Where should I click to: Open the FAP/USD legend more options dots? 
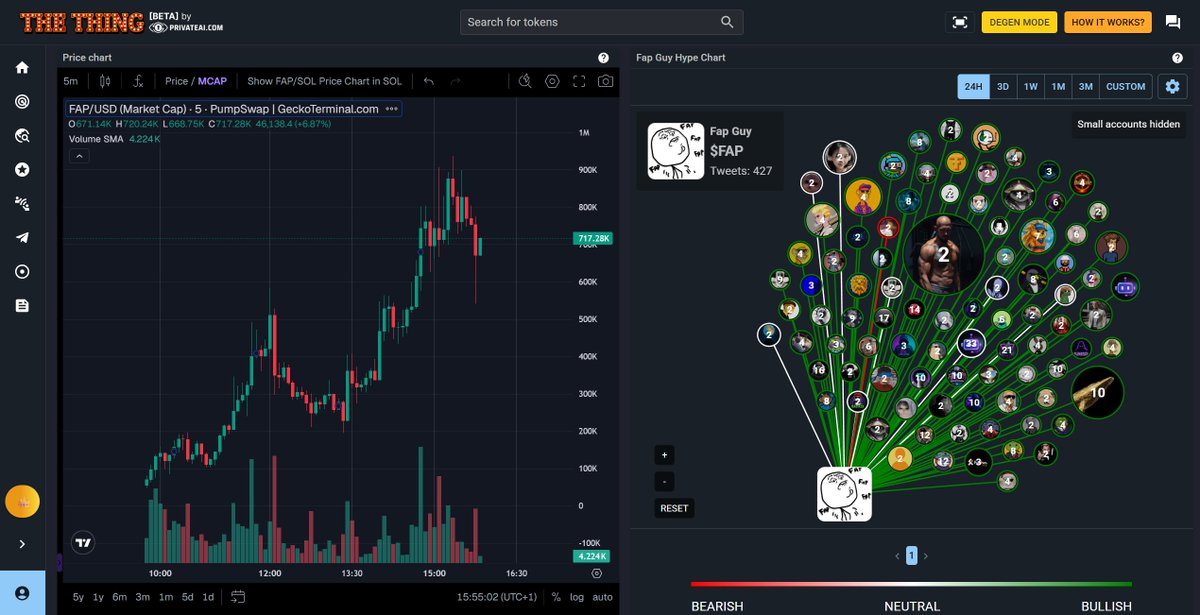coord(392,109)
